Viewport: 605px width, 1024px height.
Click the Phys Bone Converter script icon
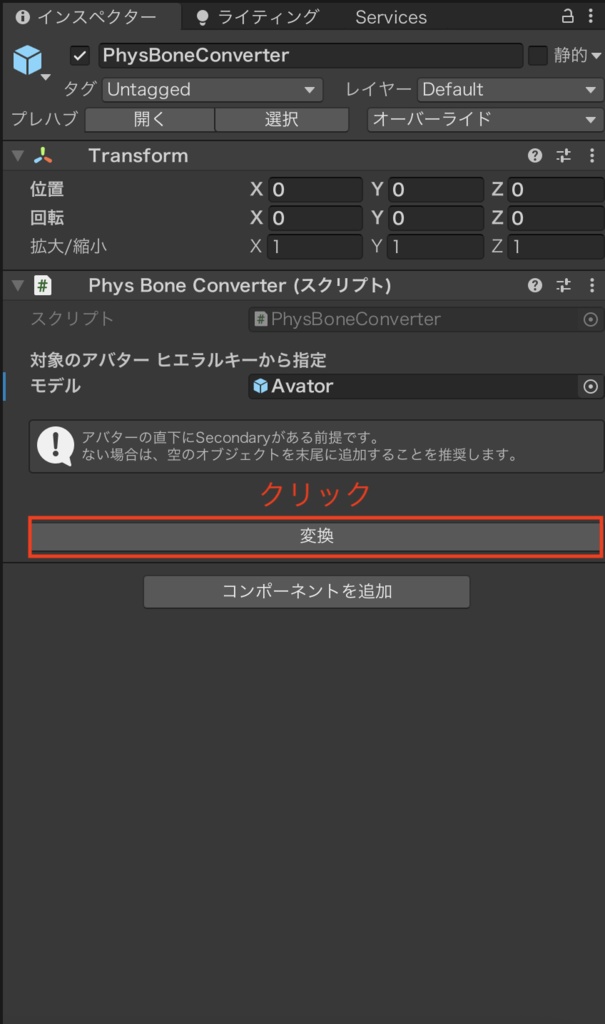pyautogui.click(x=43, y=285)
